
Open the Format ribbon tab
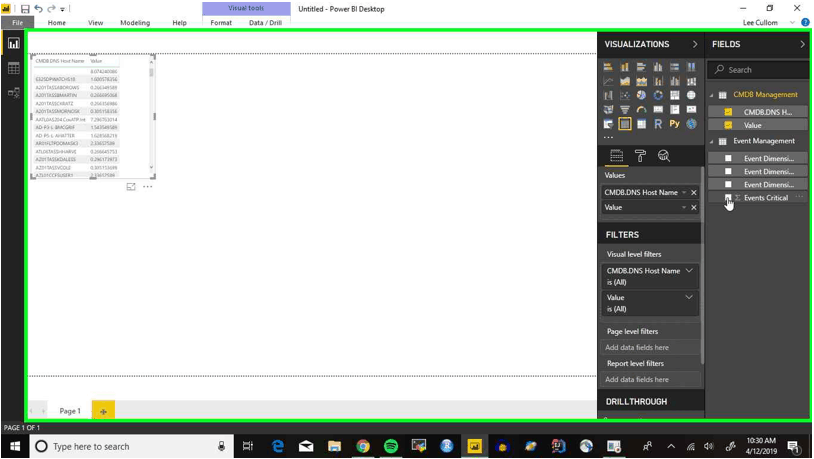pyautogui.click(x=221, y=23)
